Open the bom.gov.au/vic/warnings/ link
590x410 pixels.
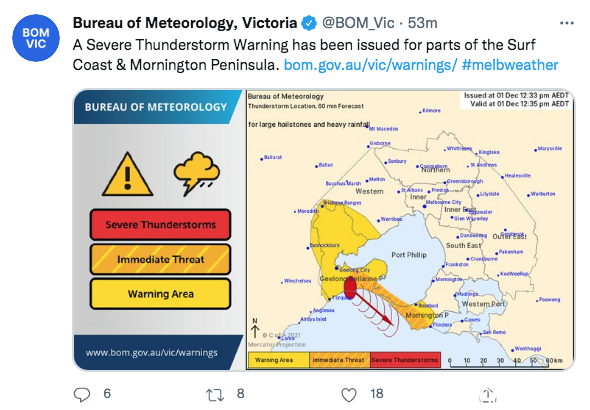(x=370, y=65)
